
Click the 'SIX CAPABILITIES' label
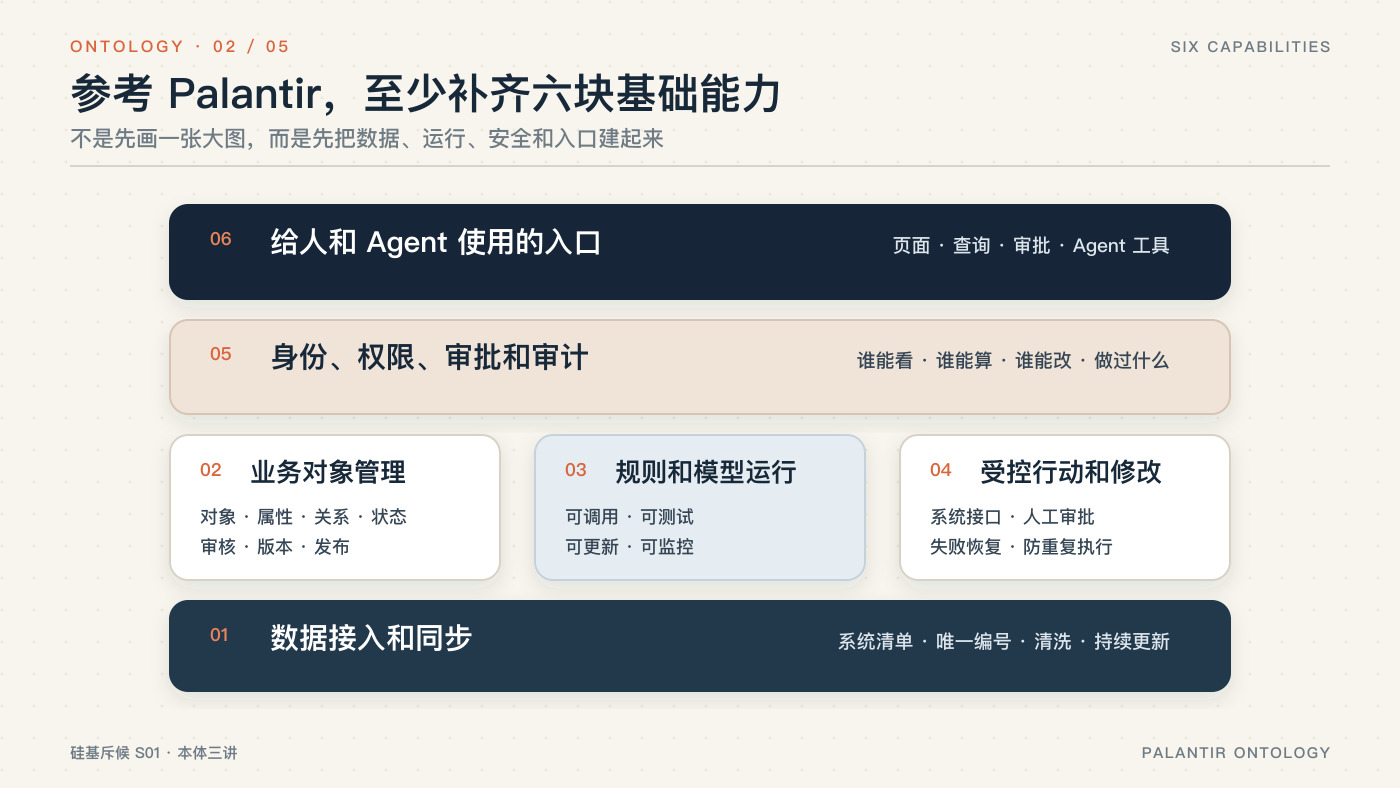1250,47
